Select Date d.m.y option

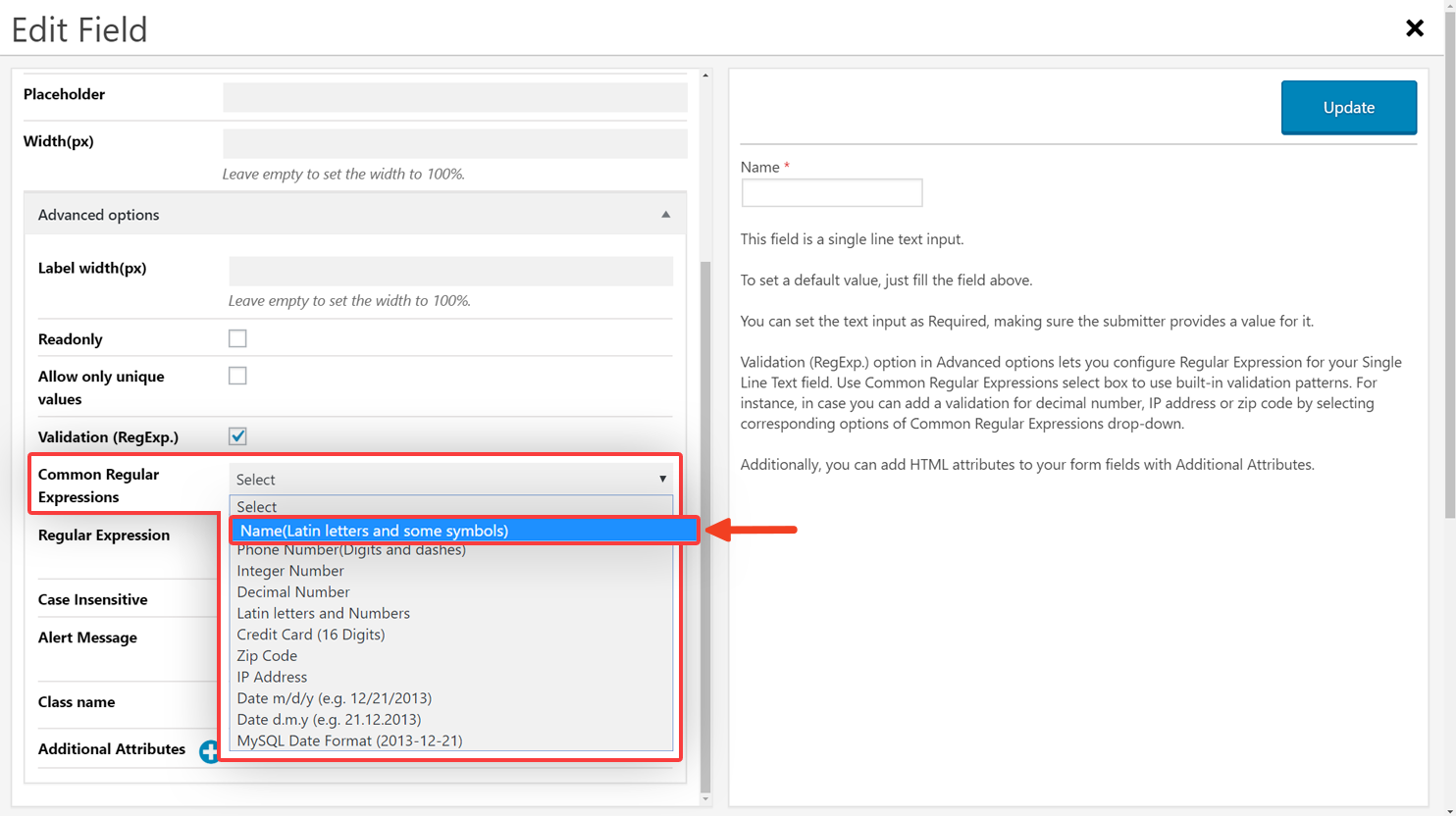point(450,719)
